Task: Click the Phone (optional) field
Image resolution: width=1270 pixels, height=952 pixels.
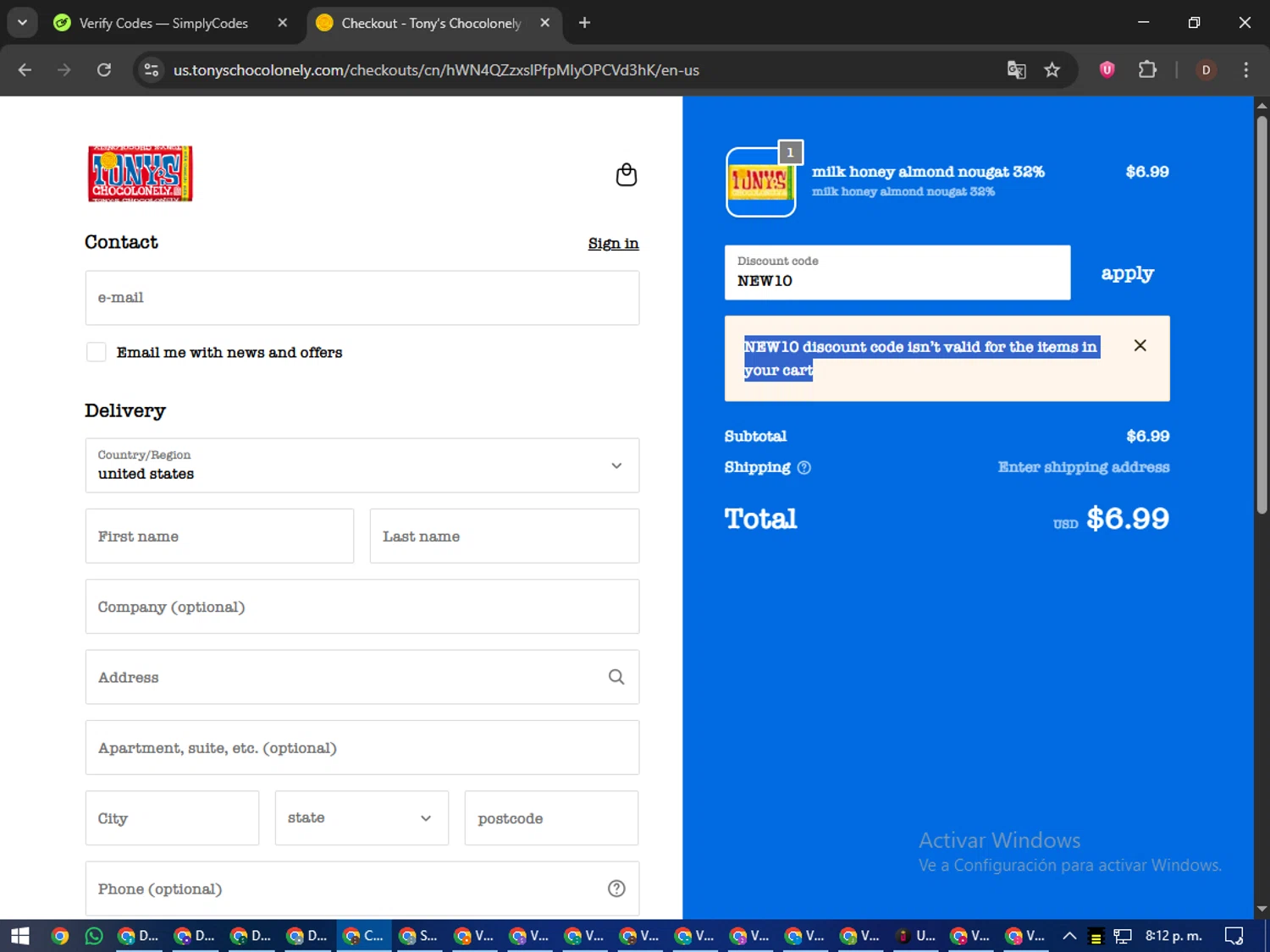Action: coord(362,889)
